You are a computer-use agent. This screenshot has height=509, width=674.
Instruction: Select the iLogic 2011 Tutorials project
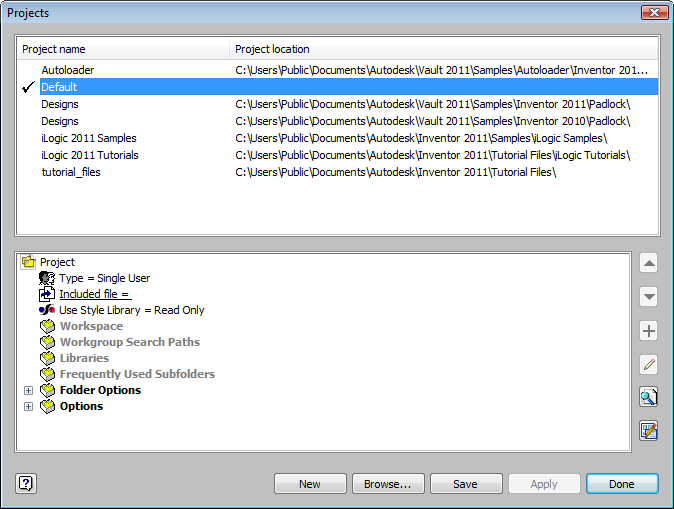point(90,155)
